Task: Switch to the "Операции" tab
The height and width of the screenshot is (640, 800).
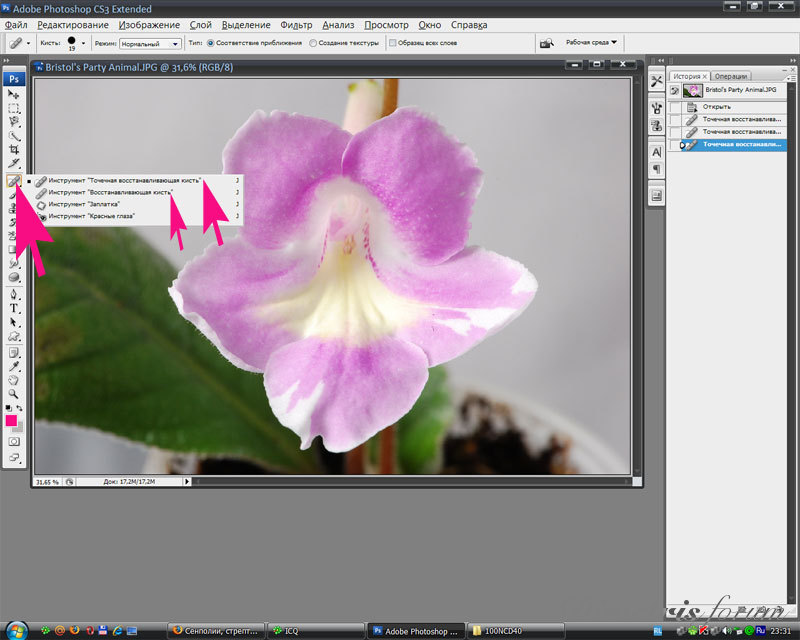Action: (x=732, y=75)
